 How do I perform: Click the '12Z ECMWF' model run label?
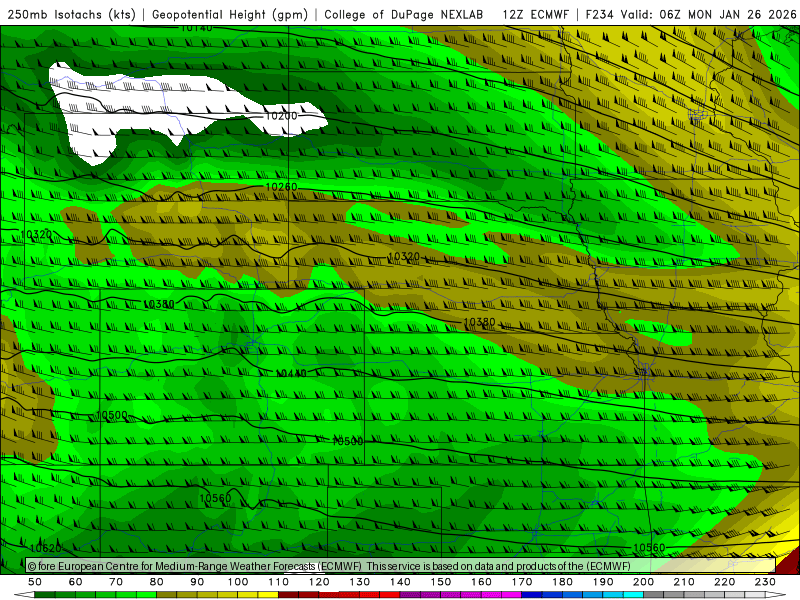(535, 14)
